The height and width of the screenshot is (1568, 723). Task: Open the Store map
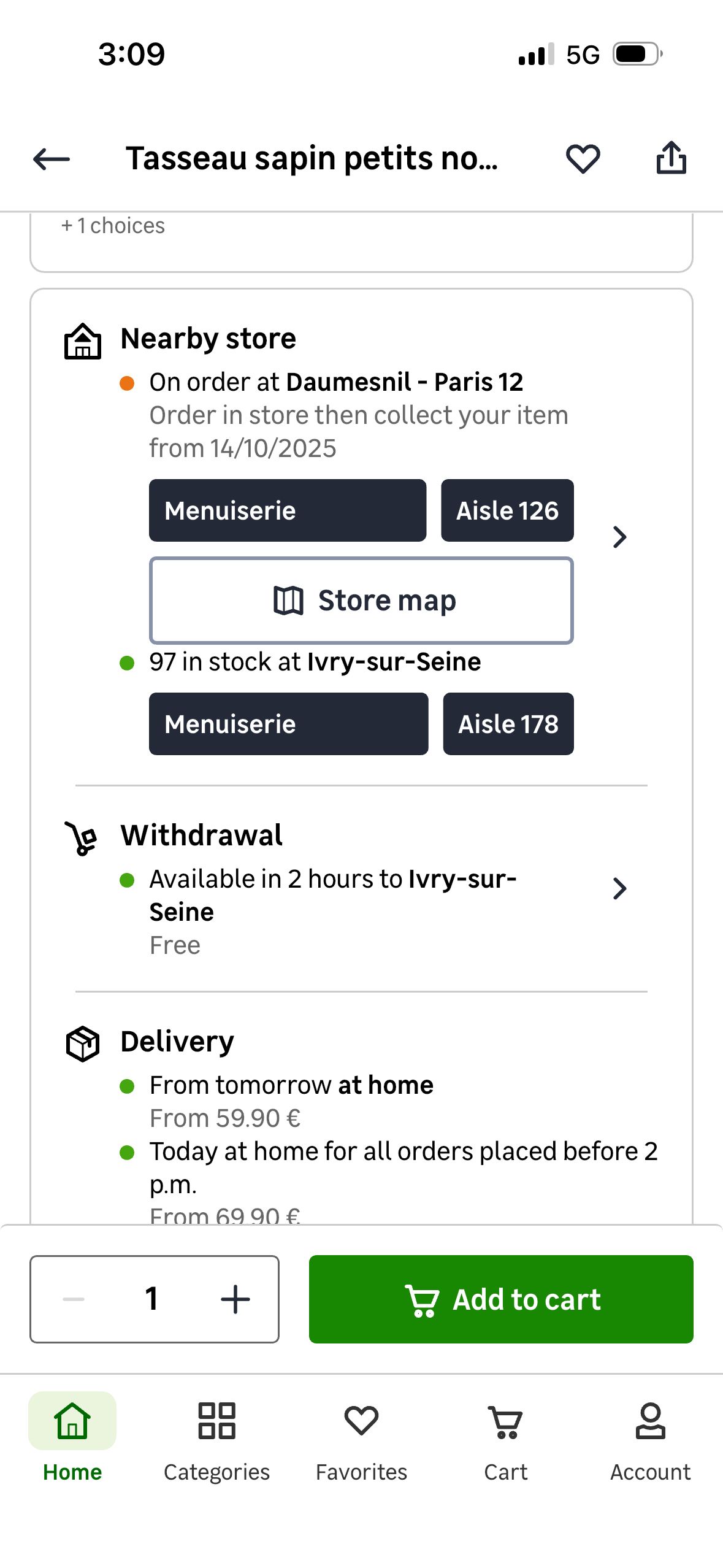tap(361, 601)
